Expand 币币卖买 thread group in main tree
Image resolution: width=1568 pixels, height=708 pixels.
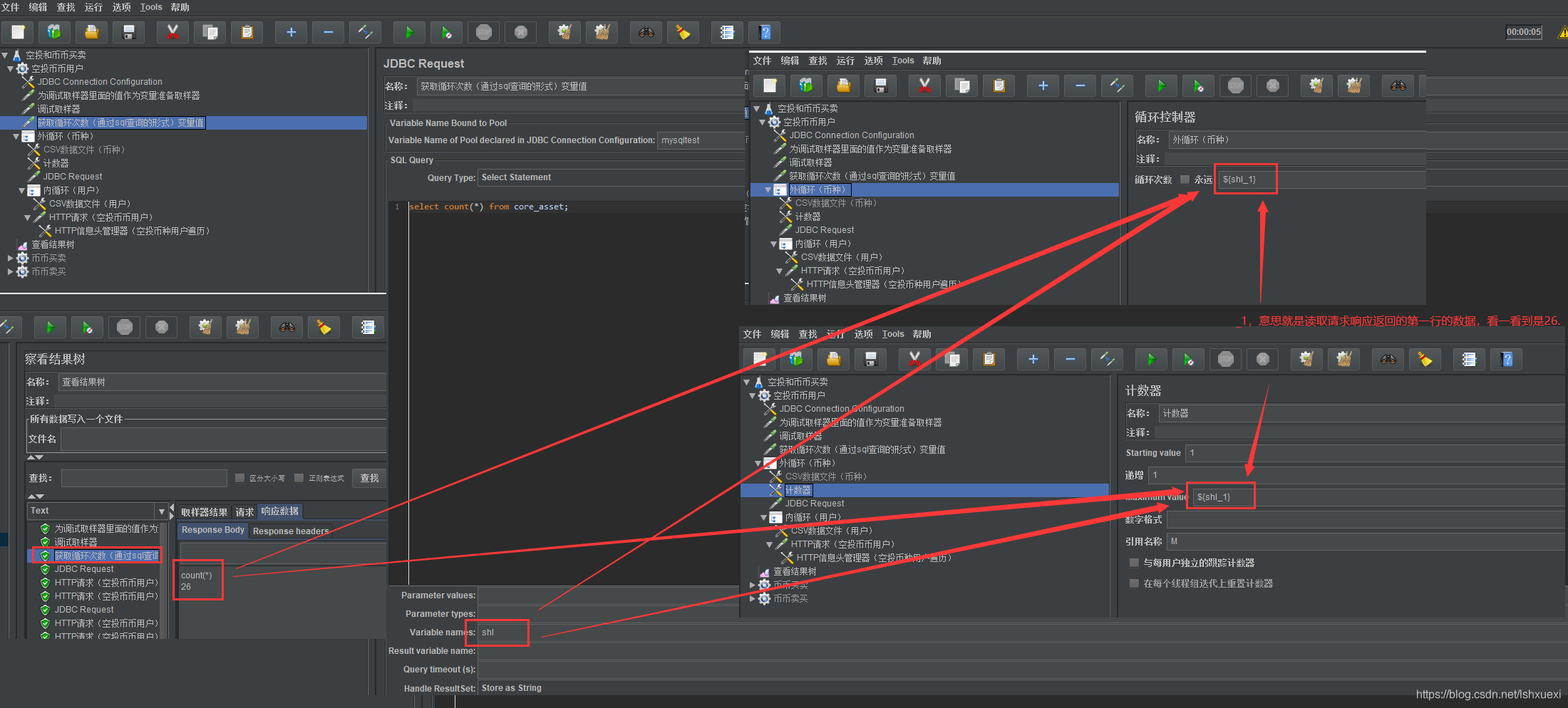[11, 271]
